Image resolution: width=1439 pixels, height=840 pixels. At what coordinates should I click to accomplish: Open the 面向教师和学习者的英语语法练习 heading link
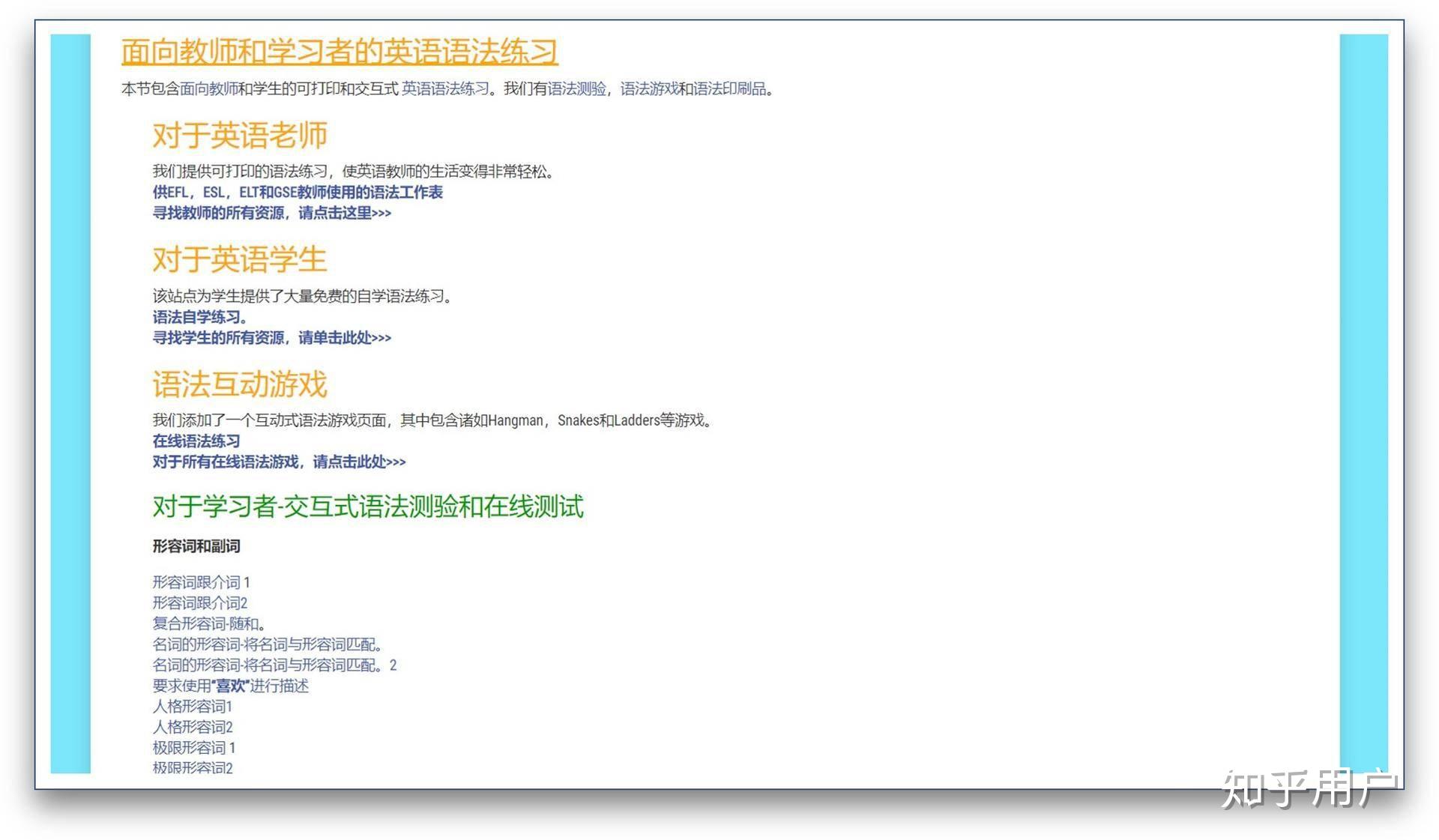tap(339, 52)
